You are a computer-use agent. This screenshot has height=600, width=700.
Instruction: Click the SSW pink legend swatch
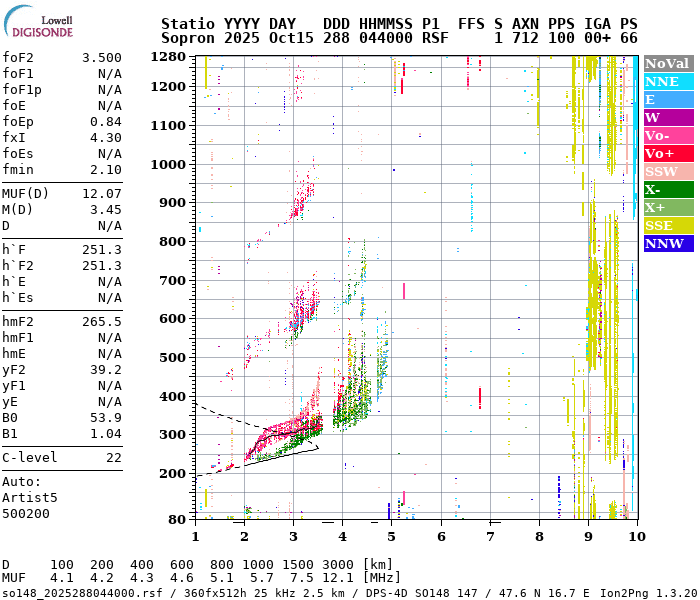click(x=667, y=171)
